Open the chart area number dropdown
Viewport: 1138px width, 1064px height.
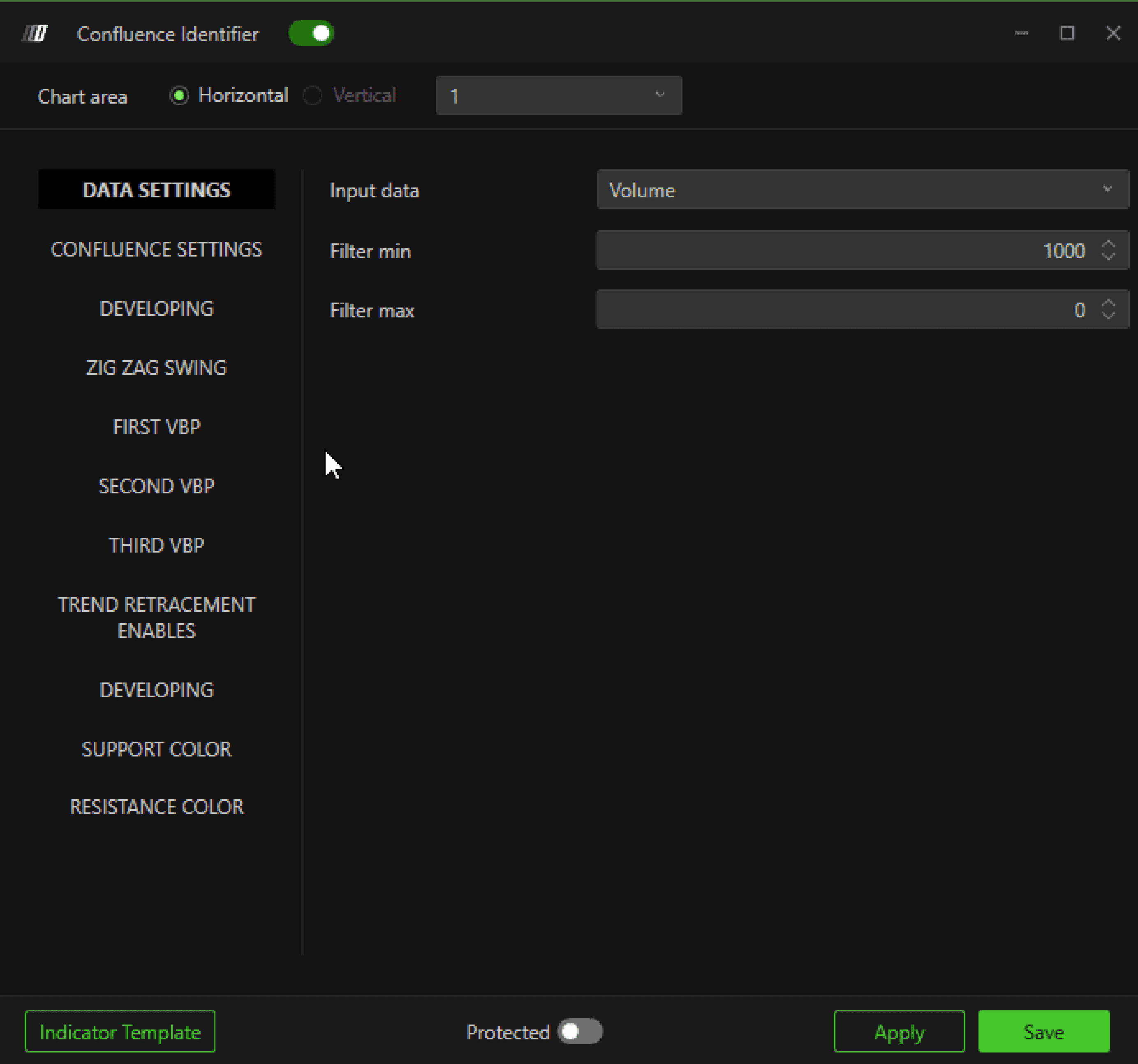coord(558,95)
